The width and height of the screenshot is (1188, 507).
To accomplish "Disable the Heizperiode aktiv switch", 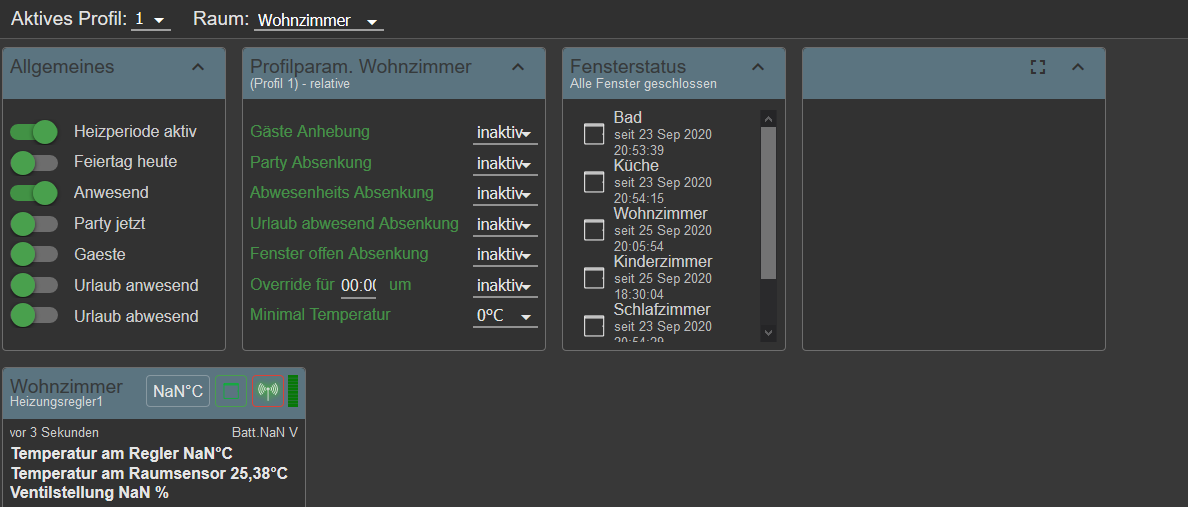I will 35,131.
